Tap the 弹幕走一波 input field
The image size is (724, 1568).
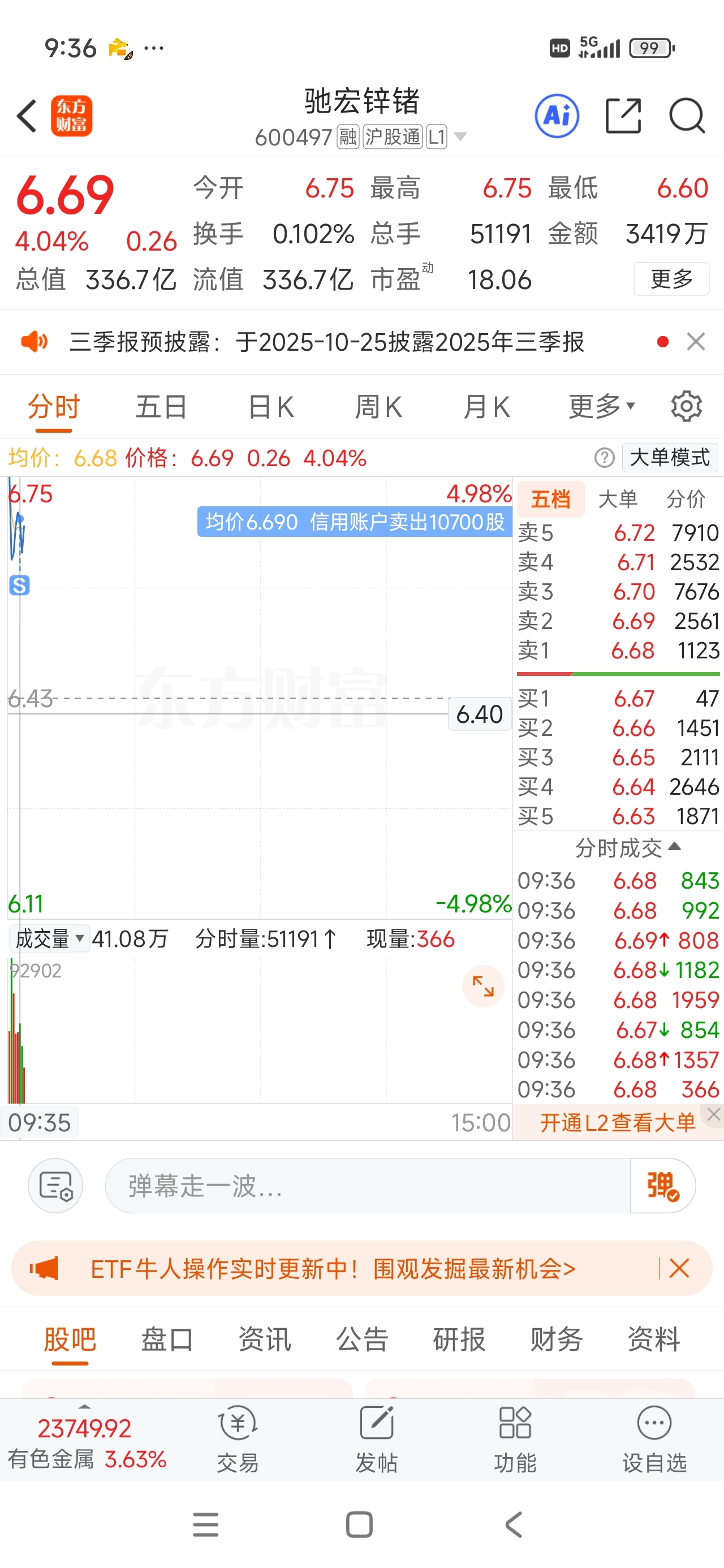click(368, 1186)
